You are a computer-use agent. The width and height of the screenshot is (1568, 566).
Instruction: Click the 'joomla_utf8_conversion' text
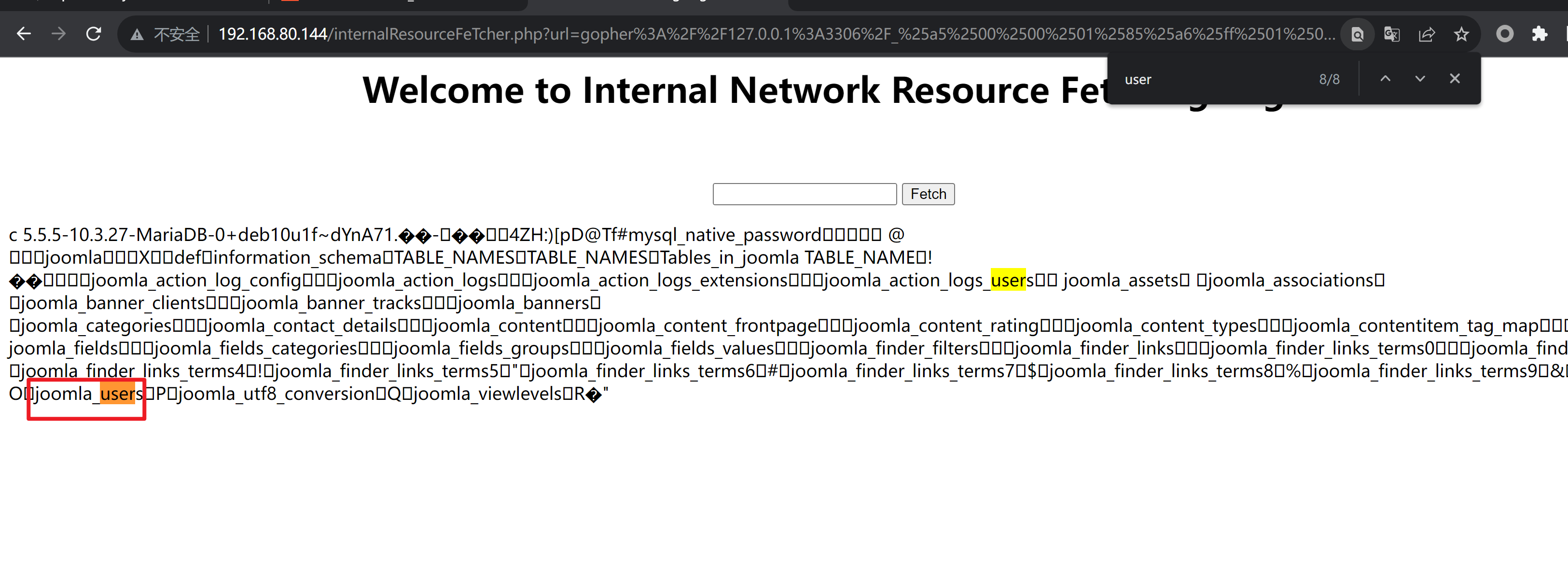point(277,394)
